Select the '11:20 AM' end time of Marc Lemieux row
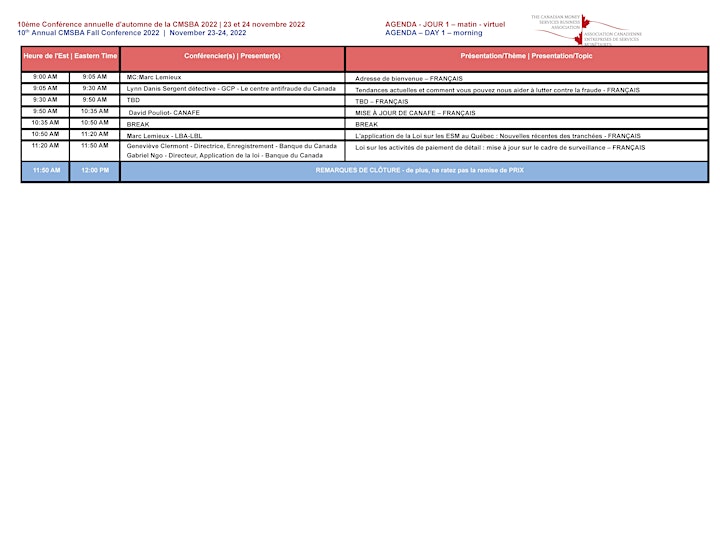 [95, 134]
